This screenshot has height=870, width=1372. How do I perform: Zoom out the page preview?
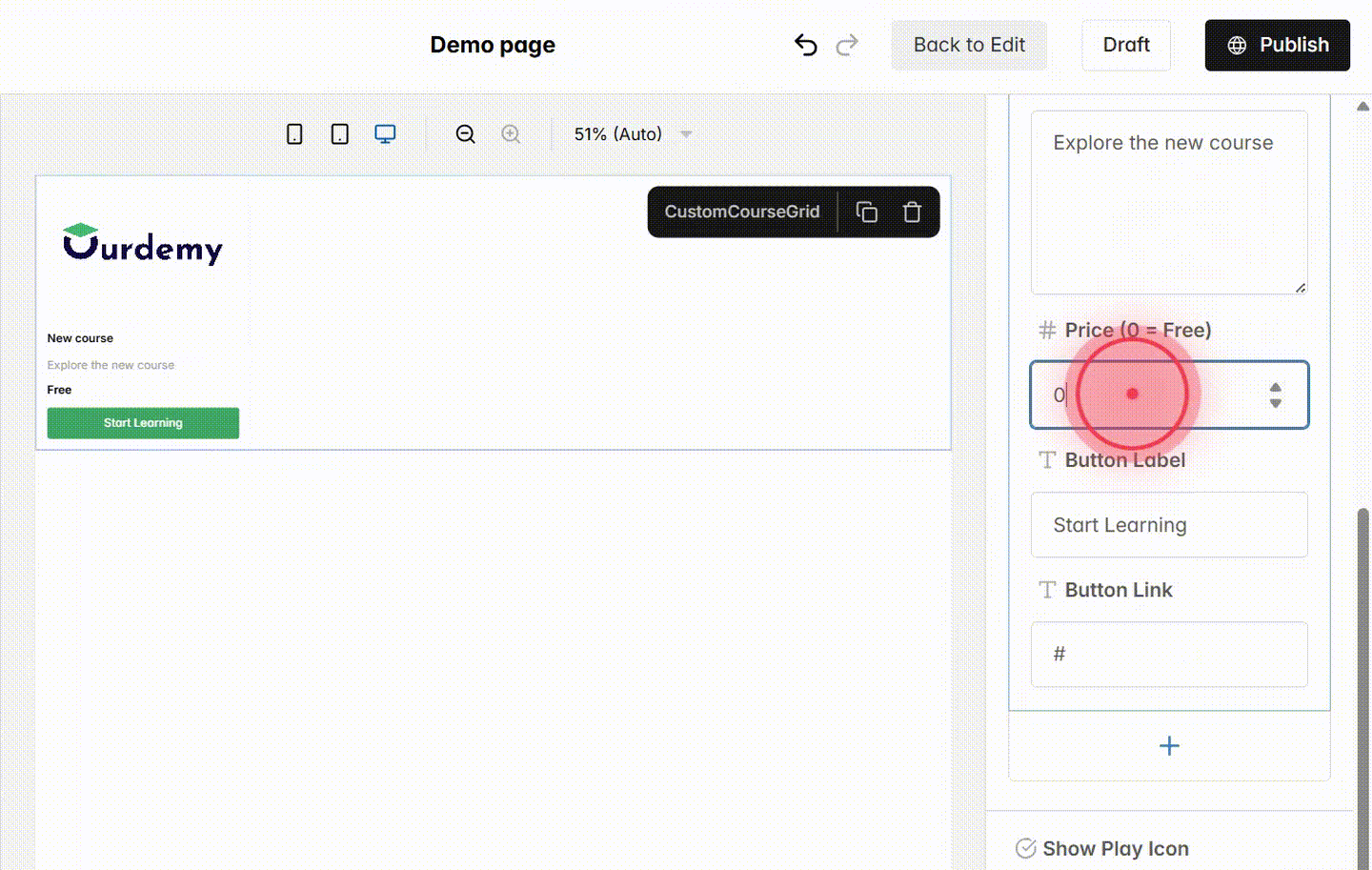click(x=465, y=133)
